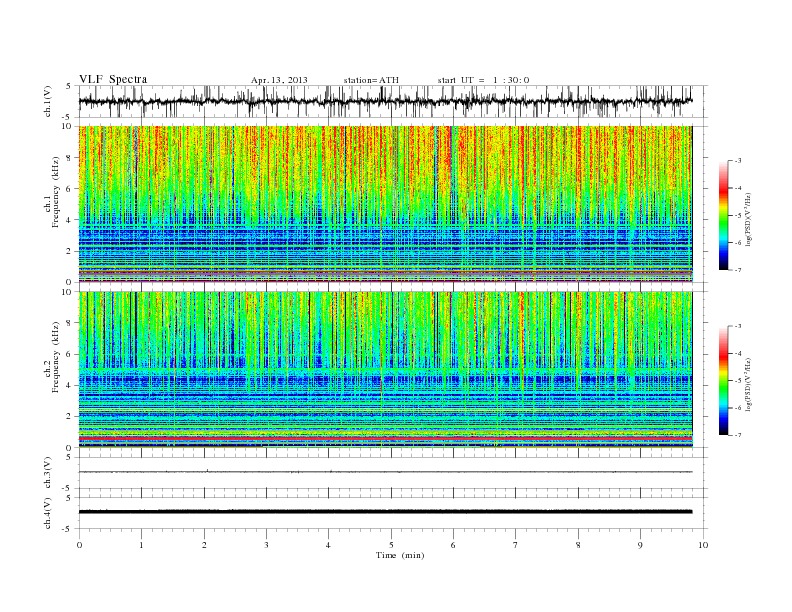Click the time axis tick label "10"

click(703, 545)
